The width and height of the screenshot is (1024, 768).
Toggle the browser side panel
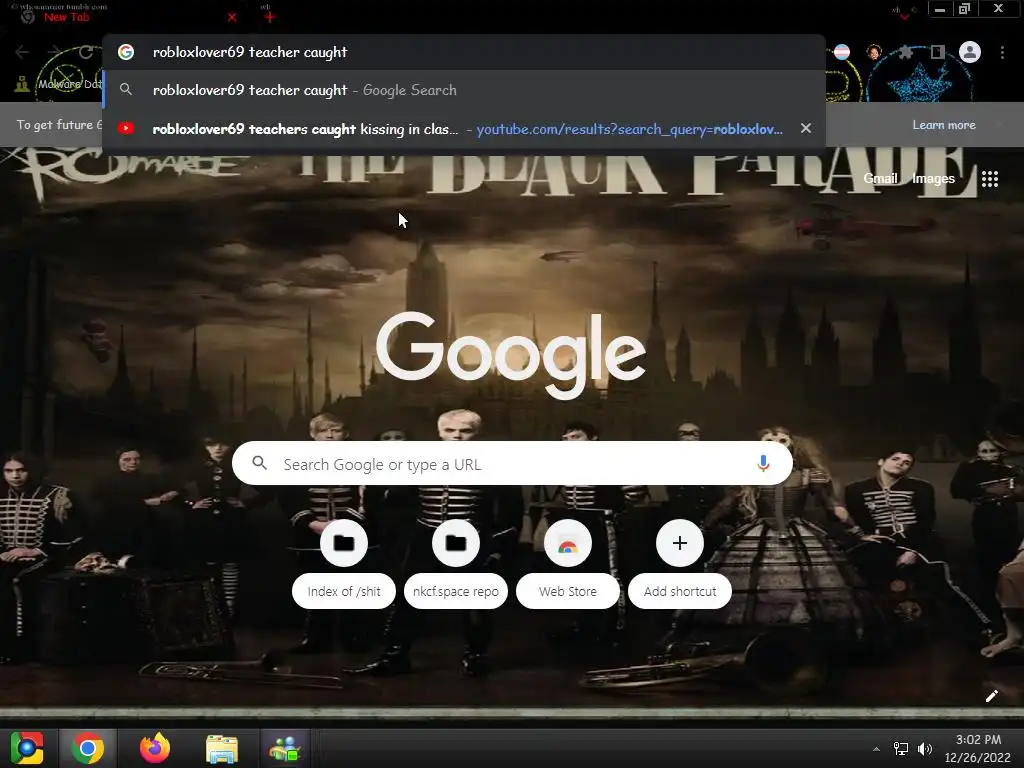point(938,52)
